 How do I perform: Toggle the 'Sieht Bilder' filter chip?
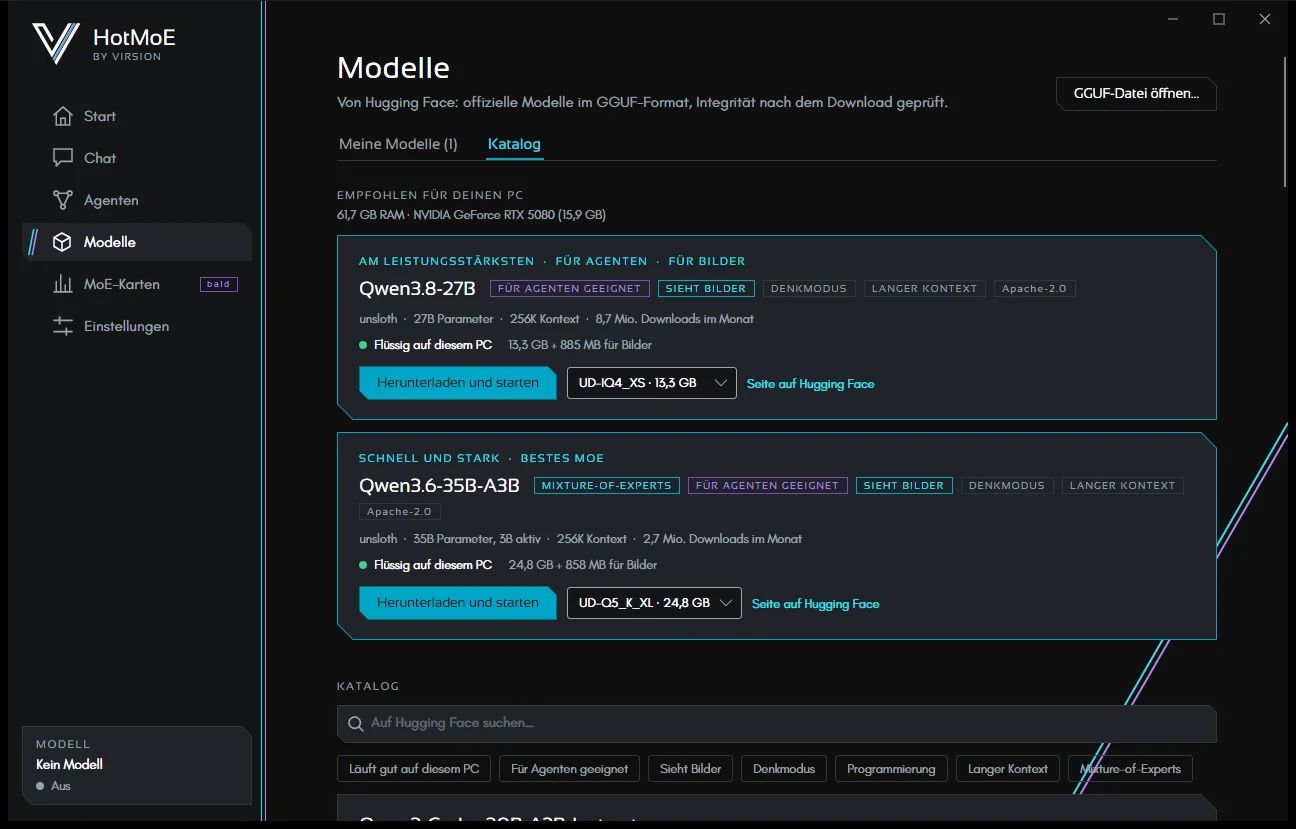[691, 769]
